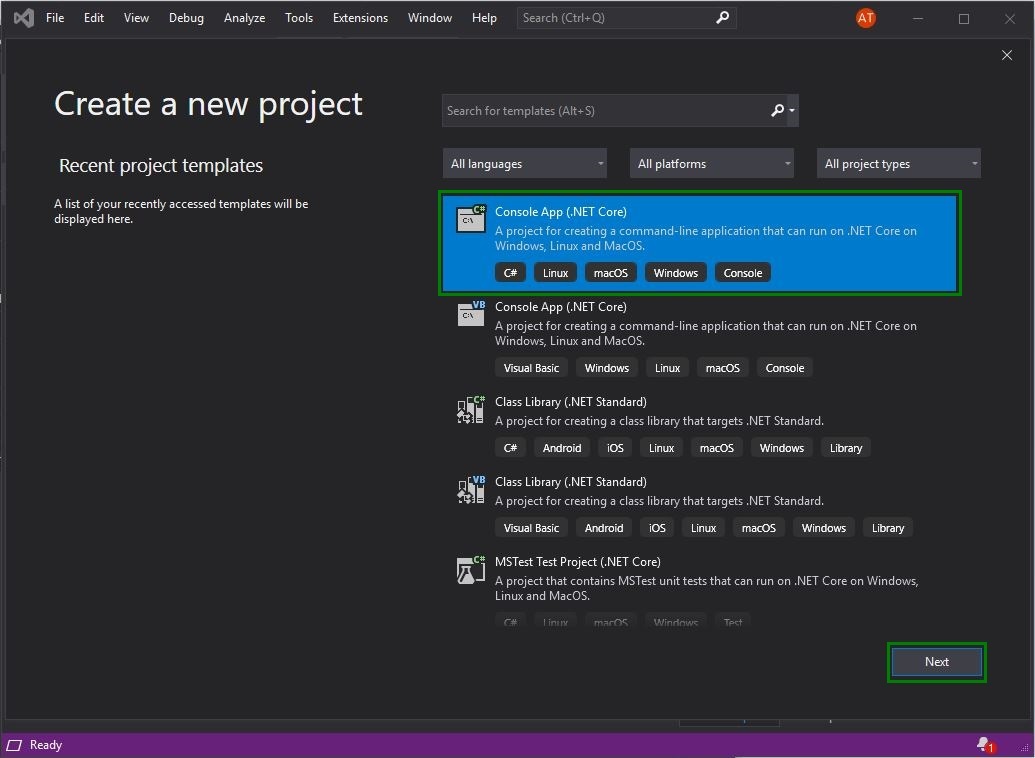Image resolution: width=1035 pixels, height=758 pixels.
Task: Open the Tools menu
Action: click(299, 18)
